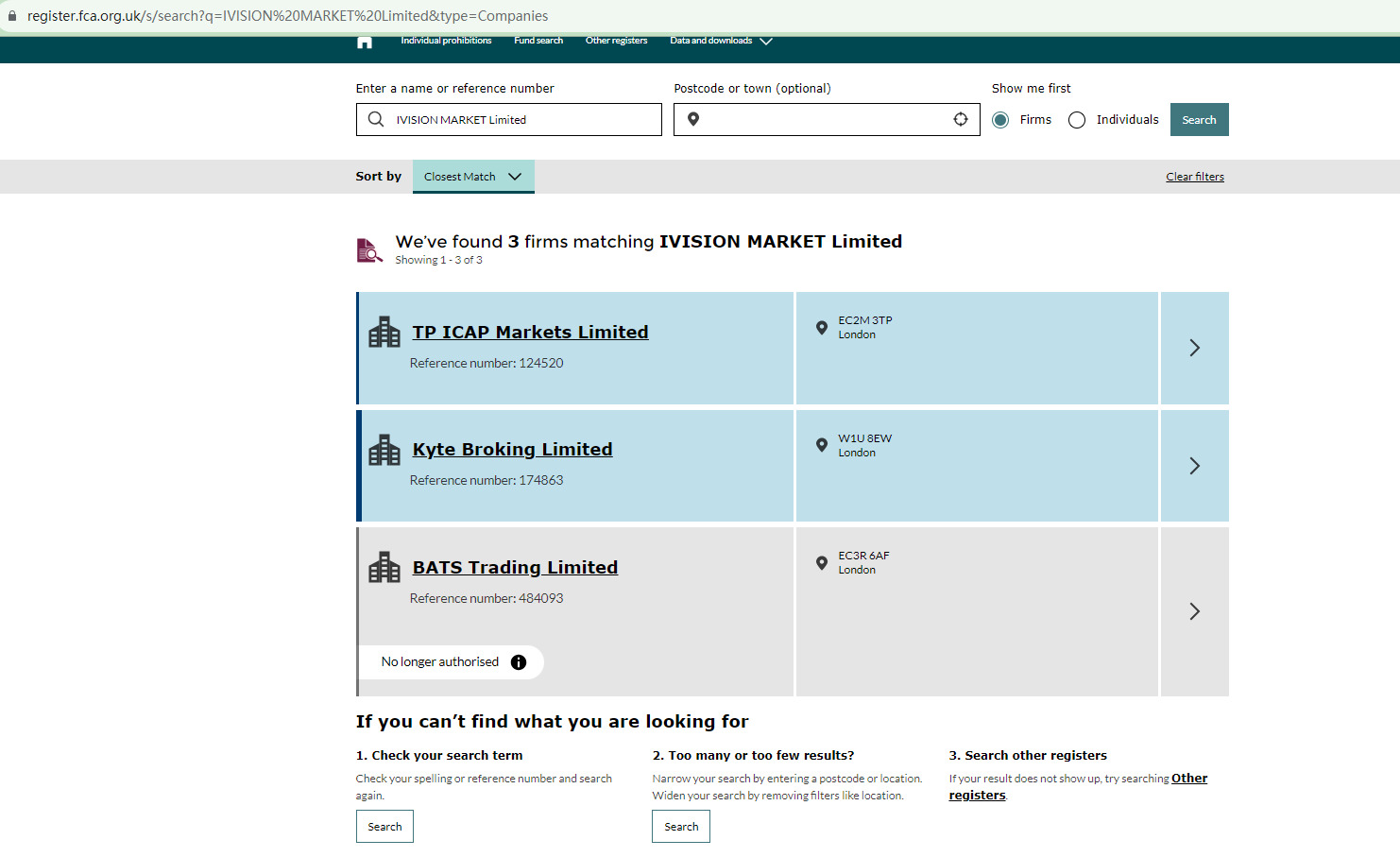Click the use-my-location crosshair icon
The height and width of the screenshot is (857, 1400).
(961, 119)
